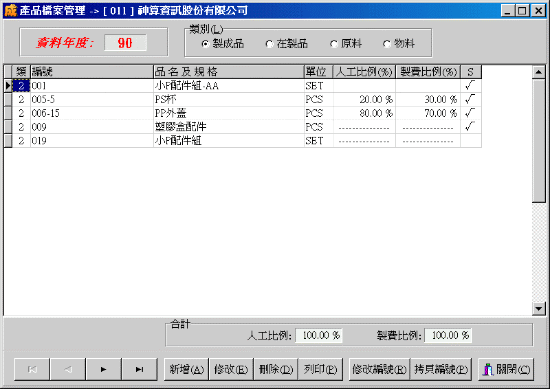
Task: Click the scroll up arrow
Action: 538,72
